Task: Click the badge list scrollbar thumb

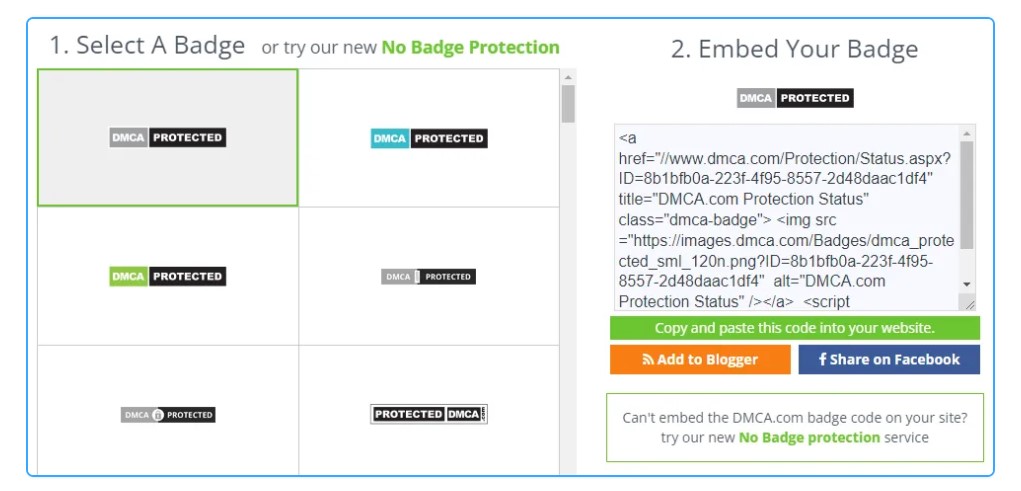Action: tap(568, 104)
